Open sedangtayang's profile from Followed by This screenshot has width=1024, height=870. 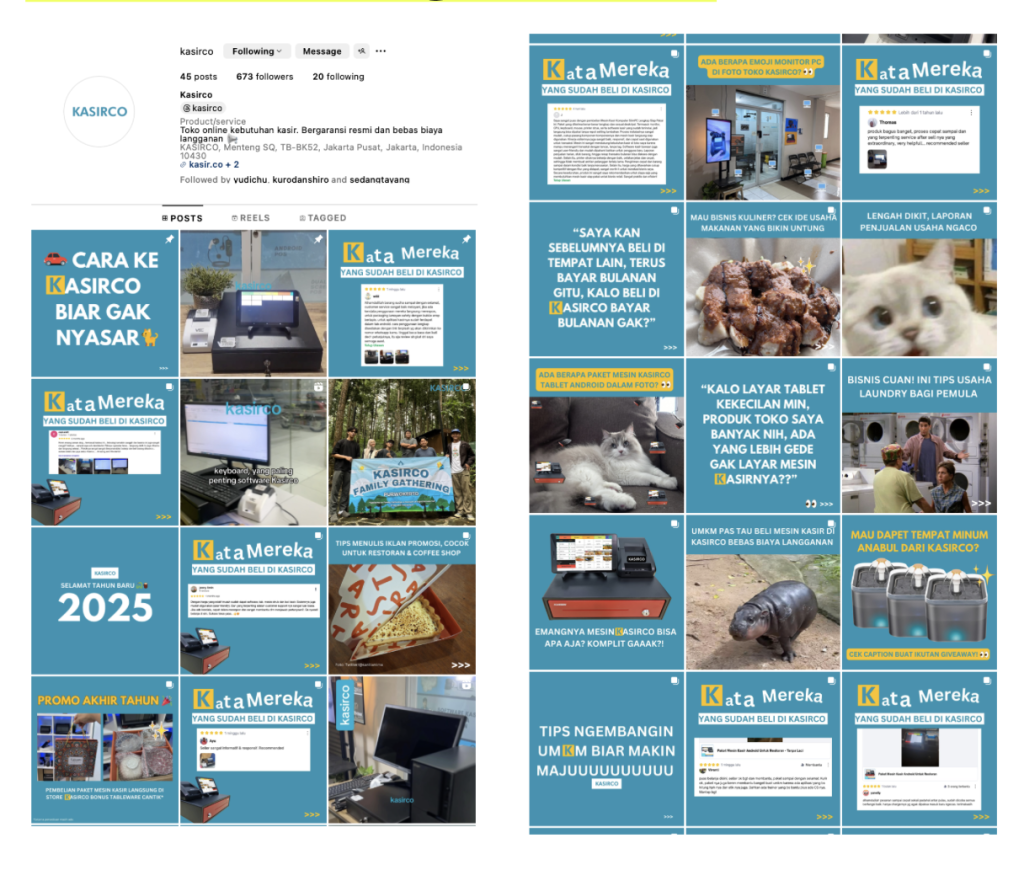(x=379, y=180)
